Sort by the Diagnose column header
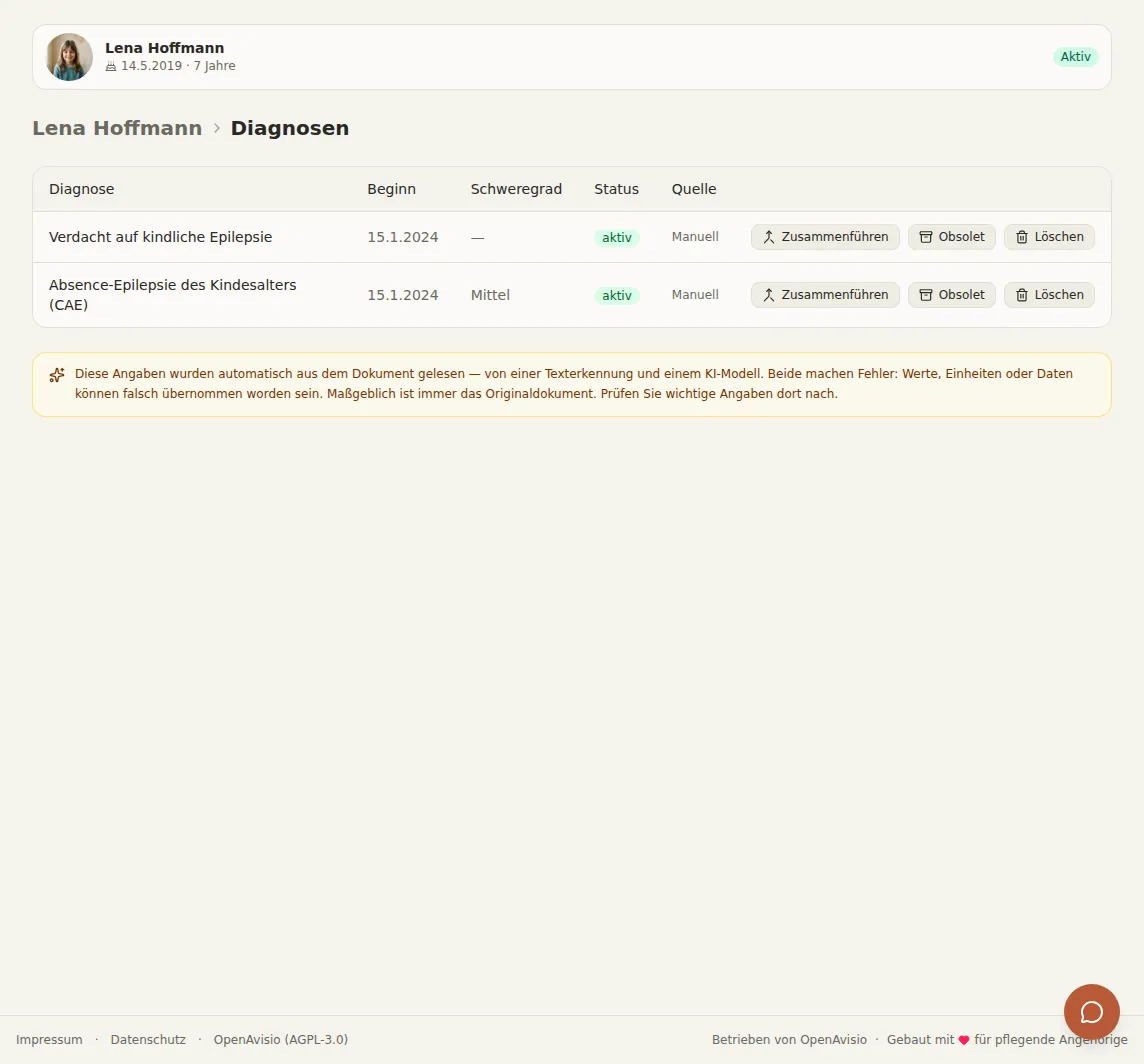The image size is (1144, 1064). point(82,189)
